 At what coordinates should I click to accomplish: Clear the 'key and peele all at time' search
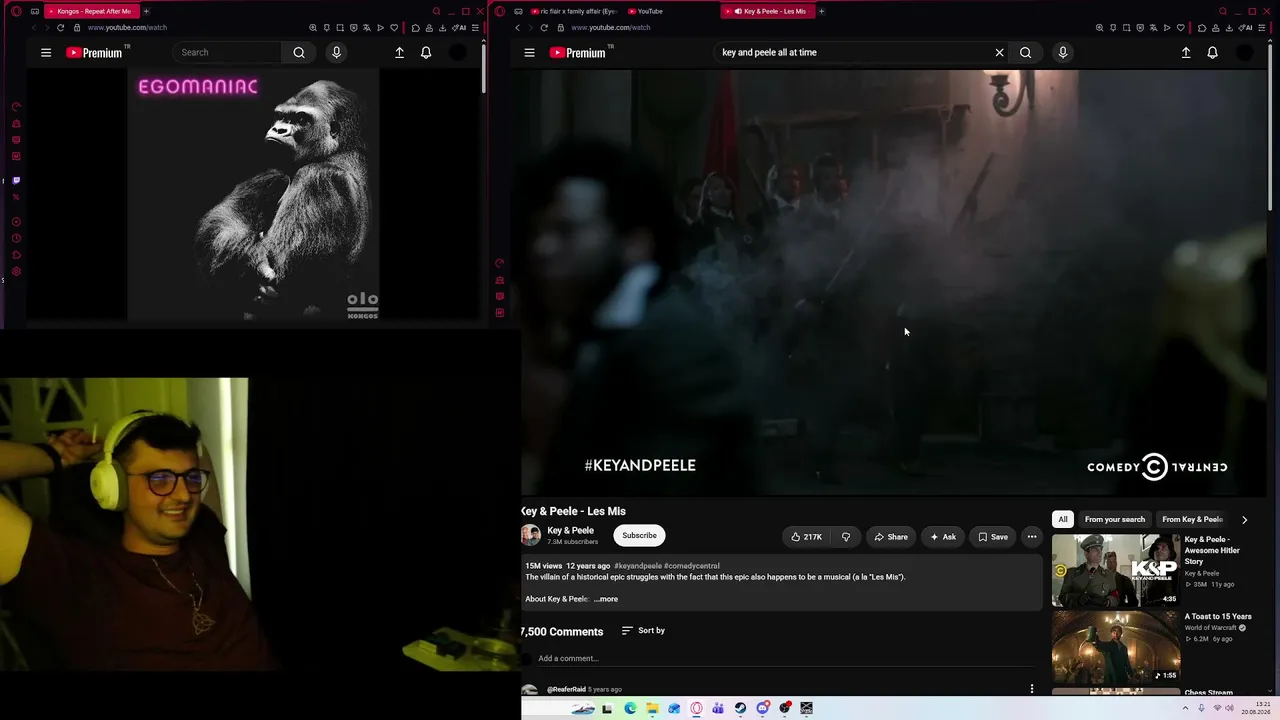point(999,53)
